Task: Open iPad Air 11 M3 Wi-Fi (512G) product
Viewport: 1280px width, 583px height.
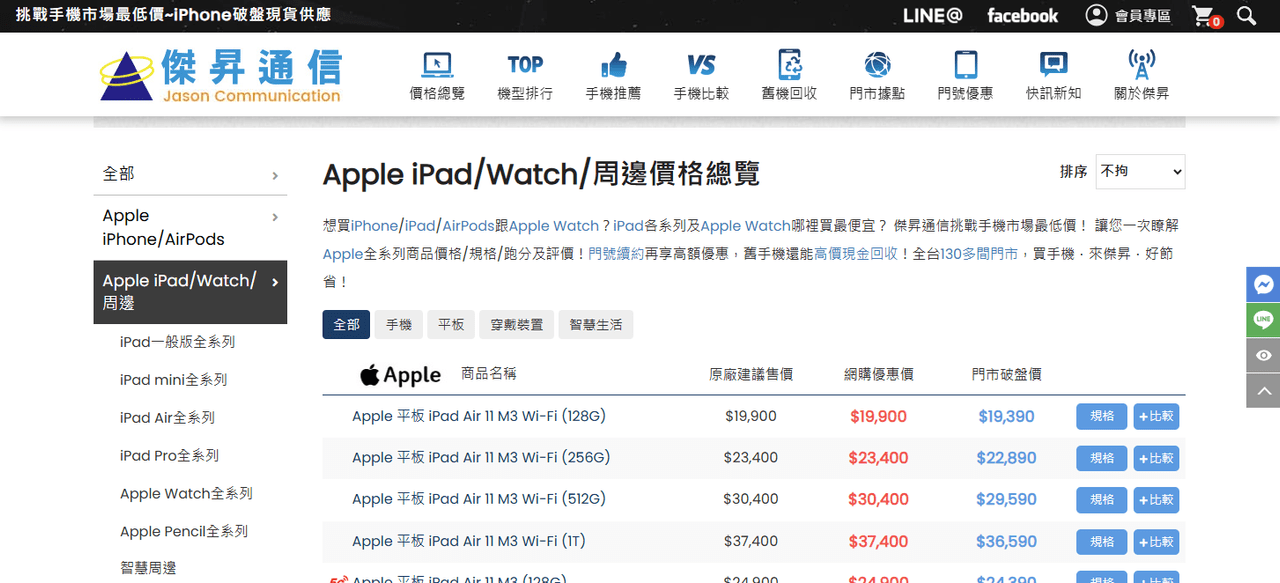Action: point(479,499)
